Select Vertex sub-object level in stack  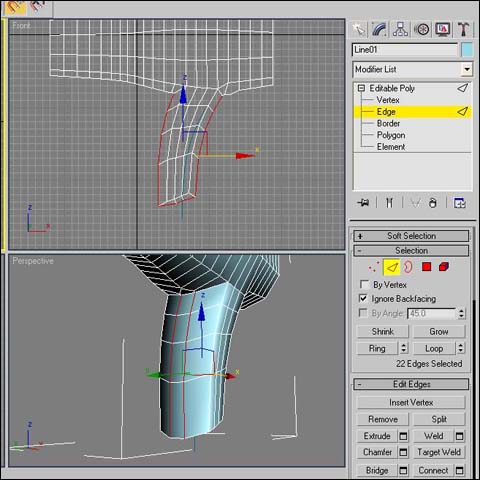(388, 100)
